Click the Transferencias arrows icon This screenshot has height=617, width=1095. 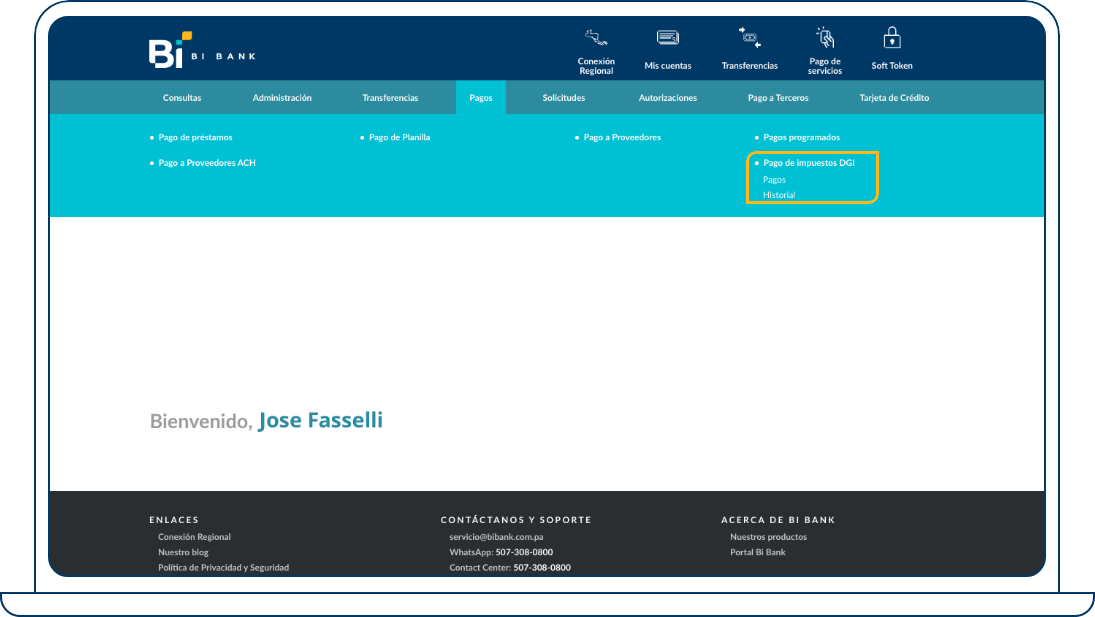coord(749,39)
